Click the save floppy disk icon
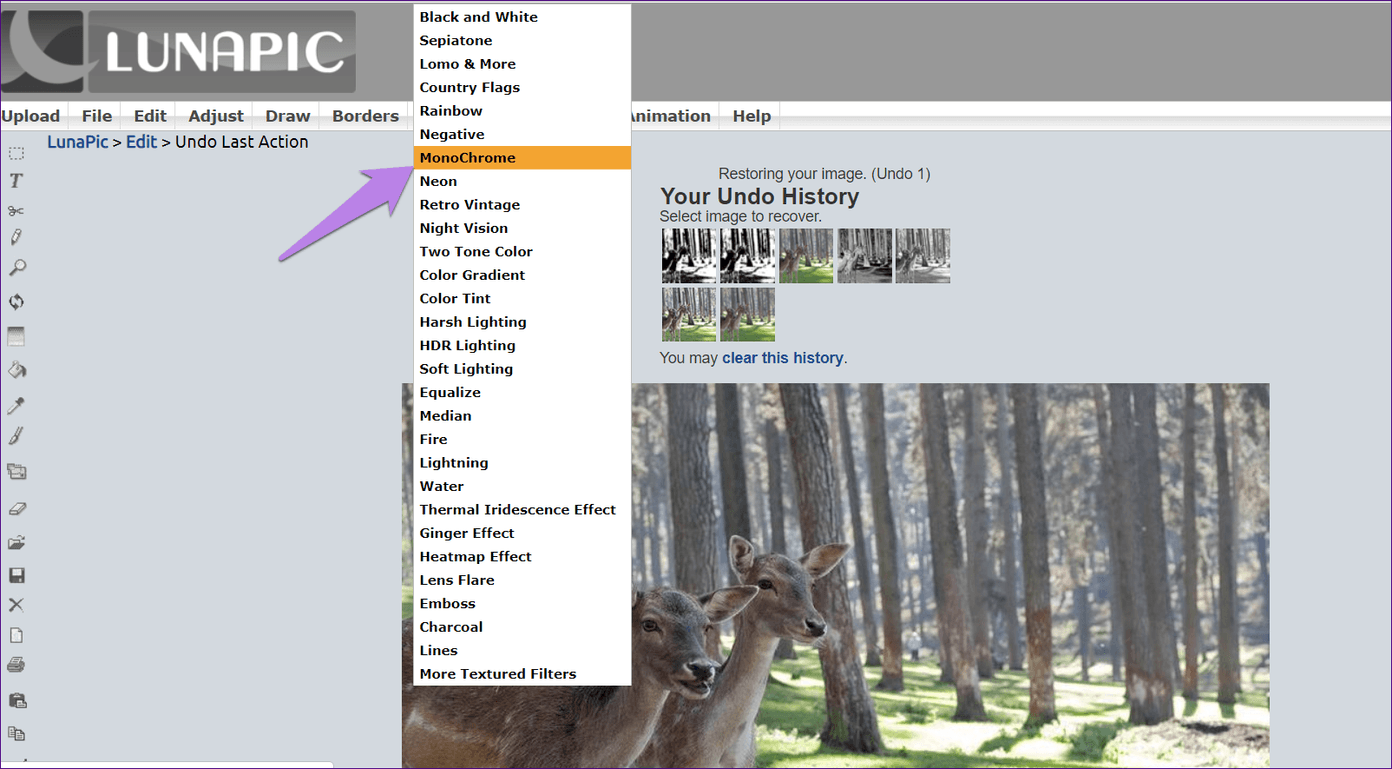 pos(16,575)
